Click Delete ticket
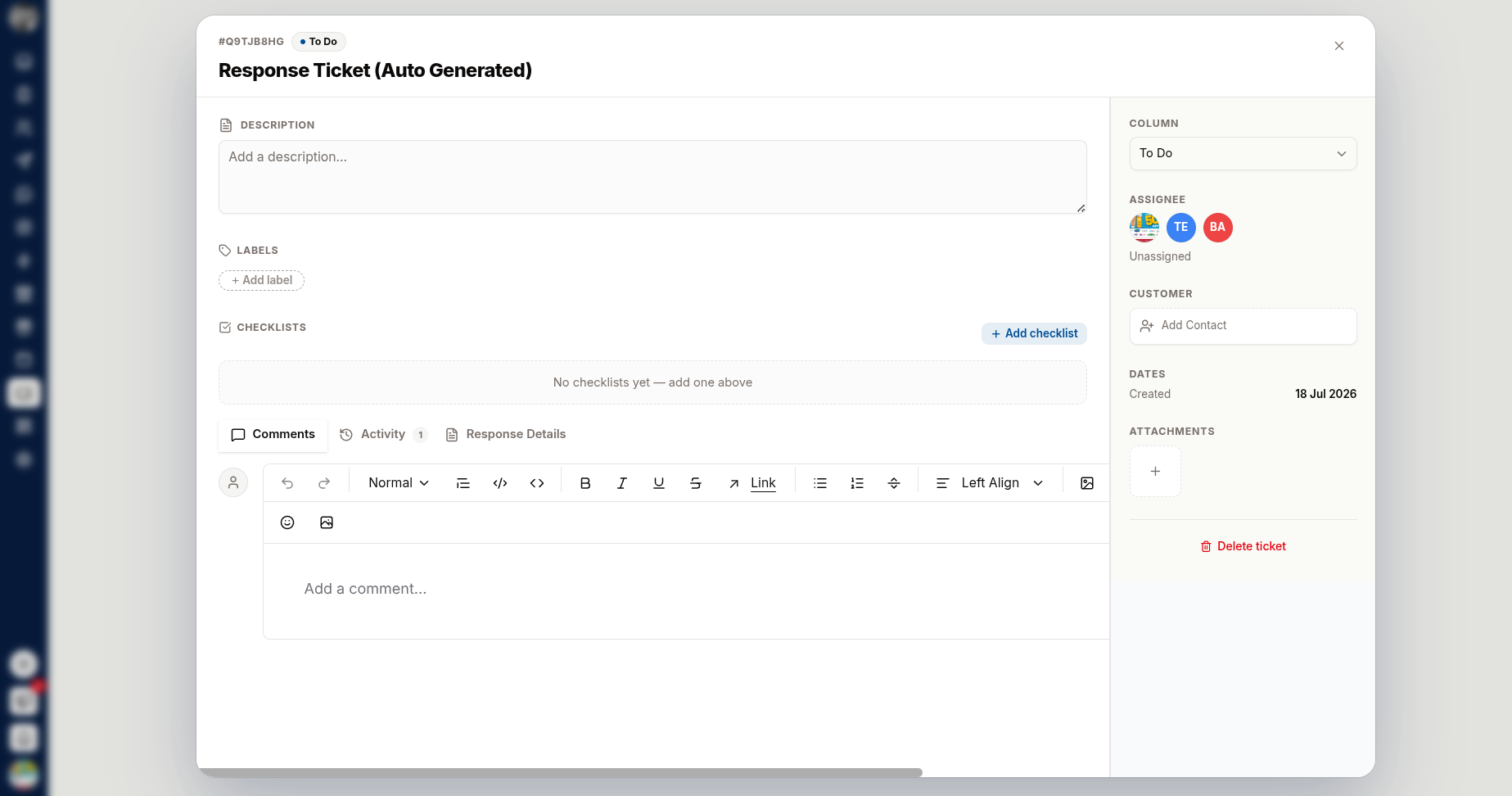Image resolution: width=1512 pixels, height=796 pixels. [1243, 546]
